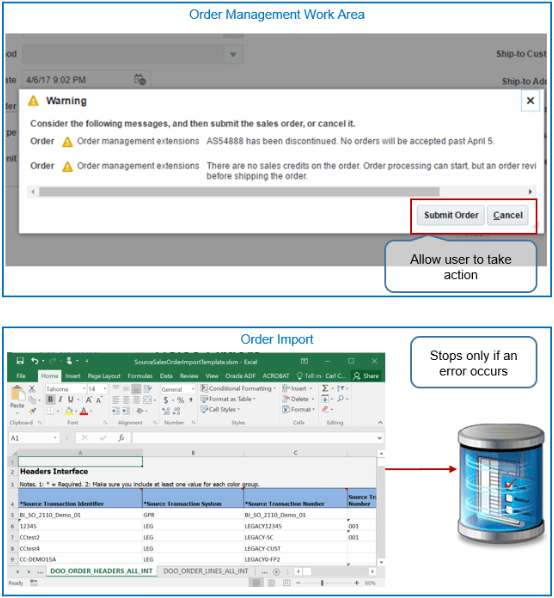The height and width of the screenshot is (598, 554).
Task: Switch to the Page Layout tab
Action: coord(104,376)
